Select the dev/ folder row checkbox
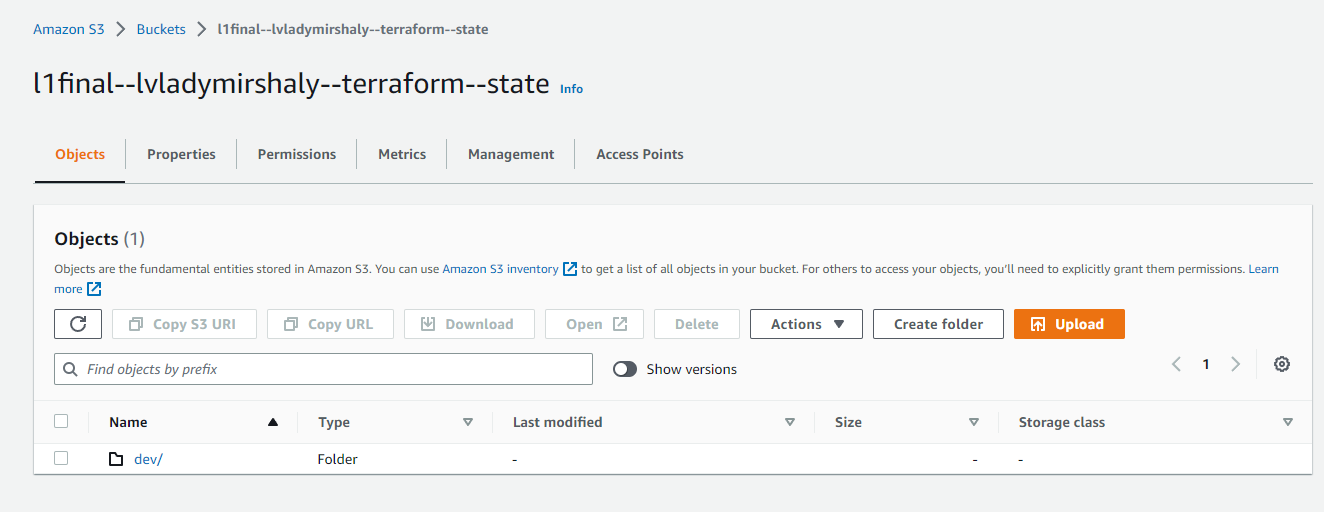 61,458
